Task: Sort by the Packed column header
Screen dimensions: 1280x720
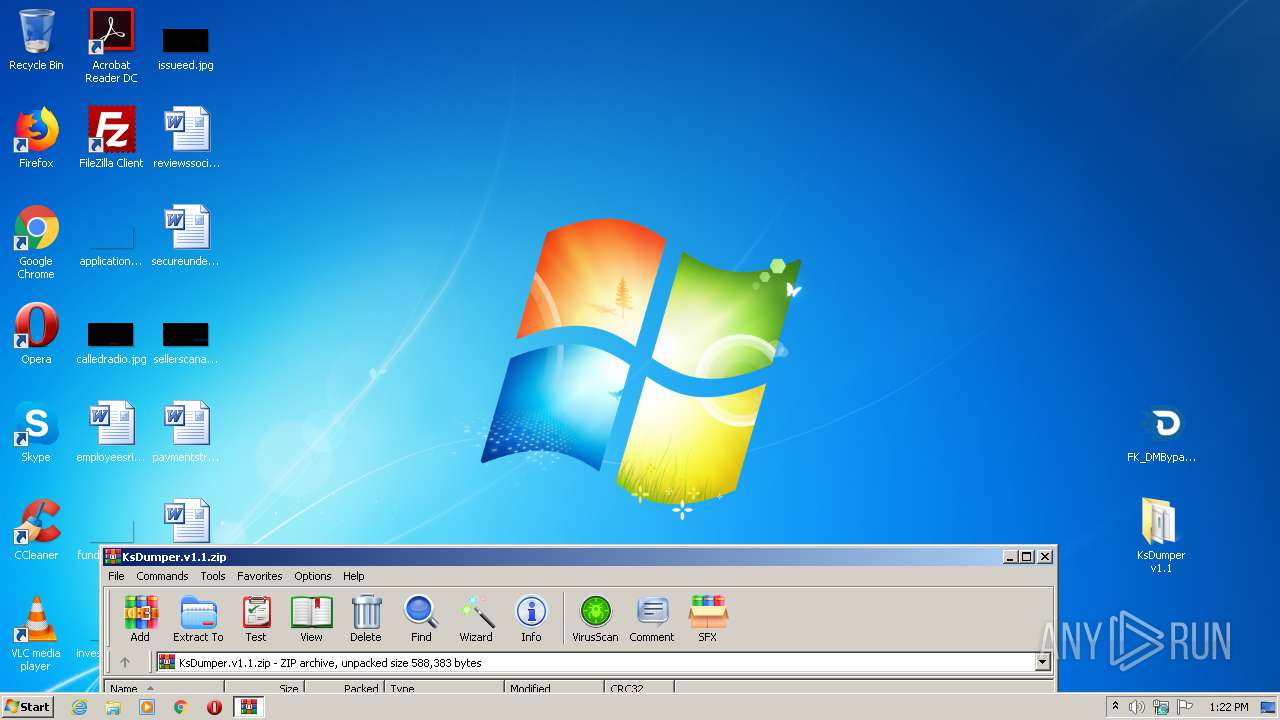Action: (x=344, y=688)
